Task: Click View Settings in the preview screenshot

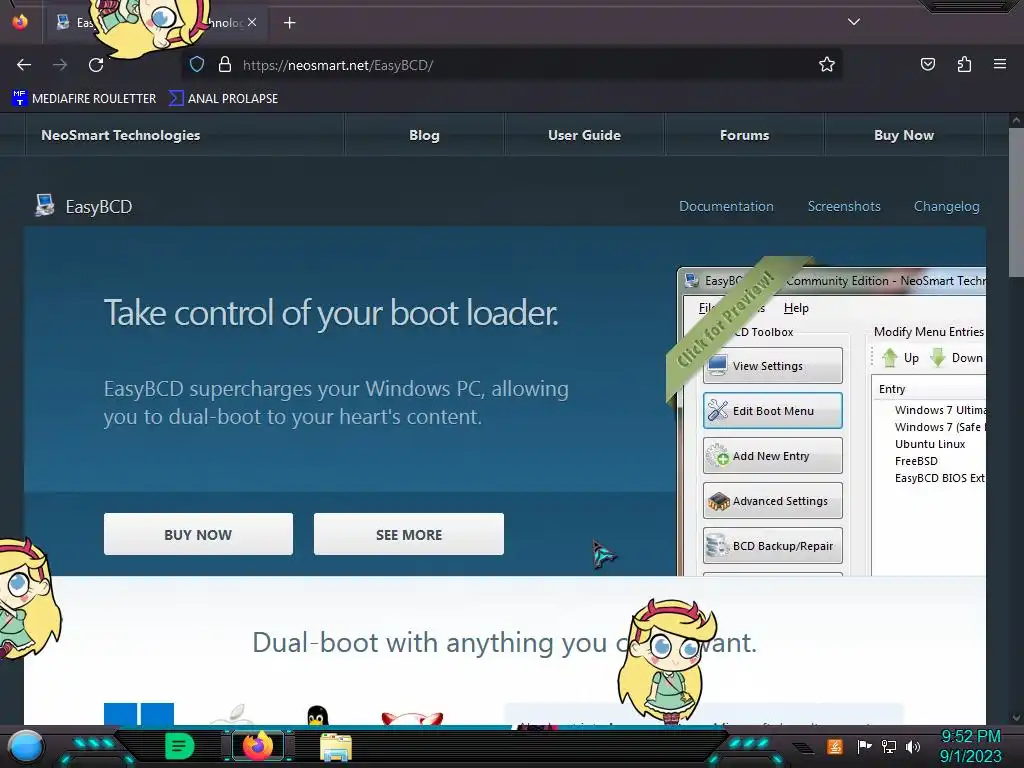Action: pyautogui.click(x=773, y=366)
